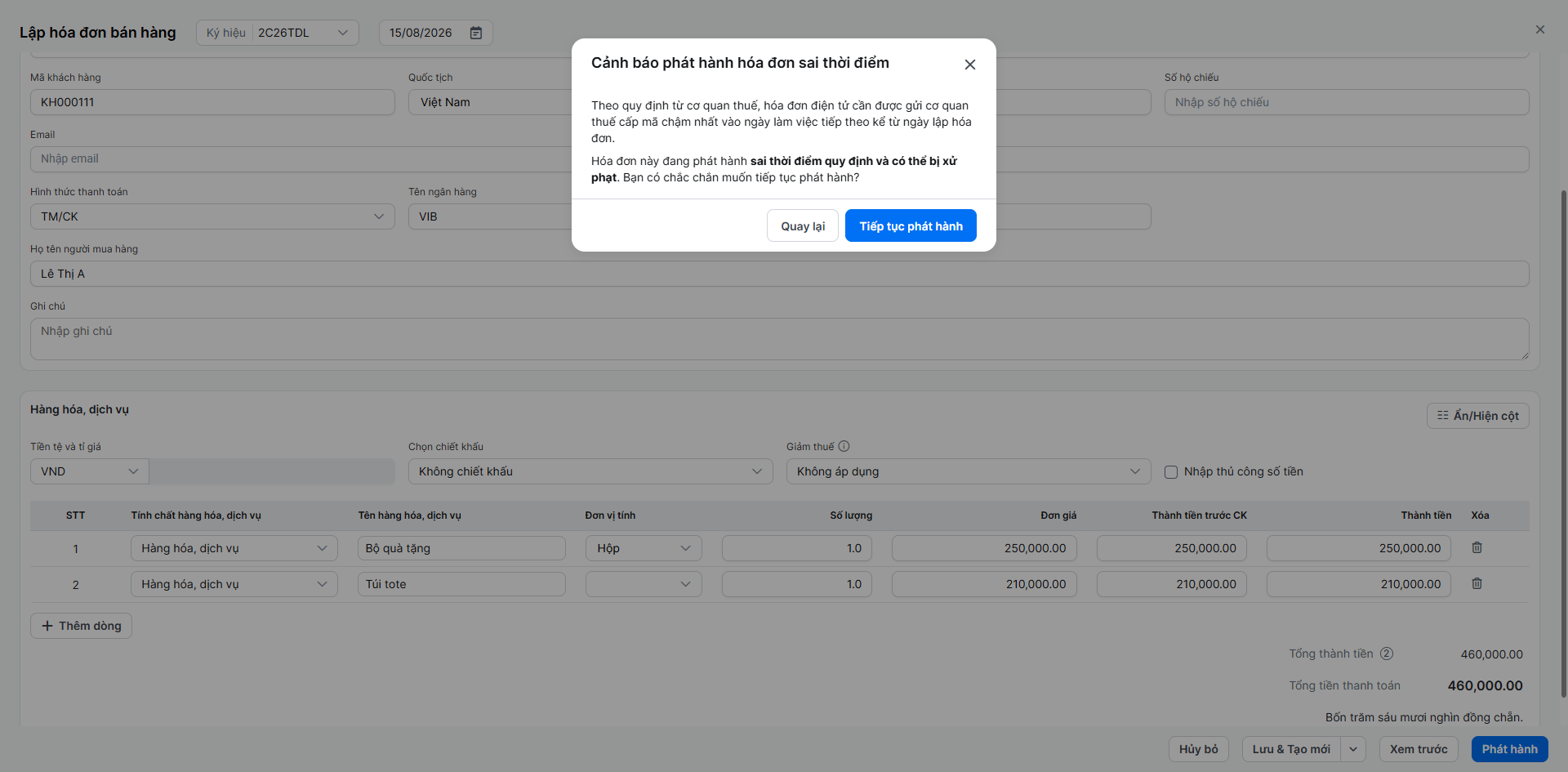This screenshot has width=1568, height=772.
Task: Click the Hàng hóa, dịch vụ section heading
Action: click(79, 409)
